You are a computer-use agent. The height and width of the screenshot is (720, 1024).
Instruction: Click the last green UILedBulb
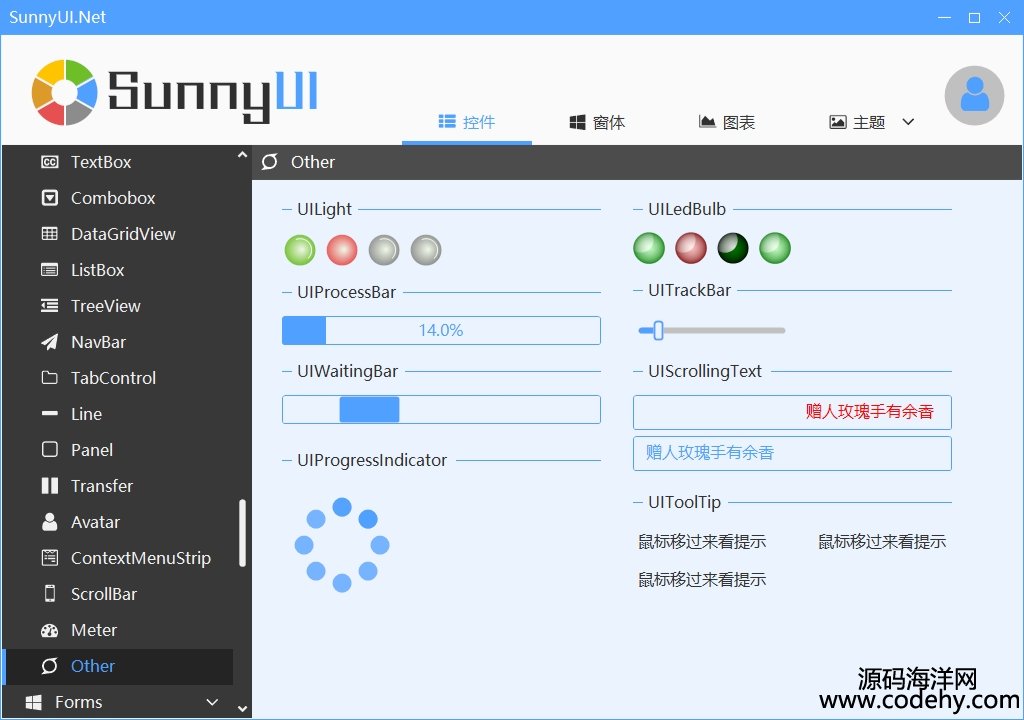click(775, 248)
